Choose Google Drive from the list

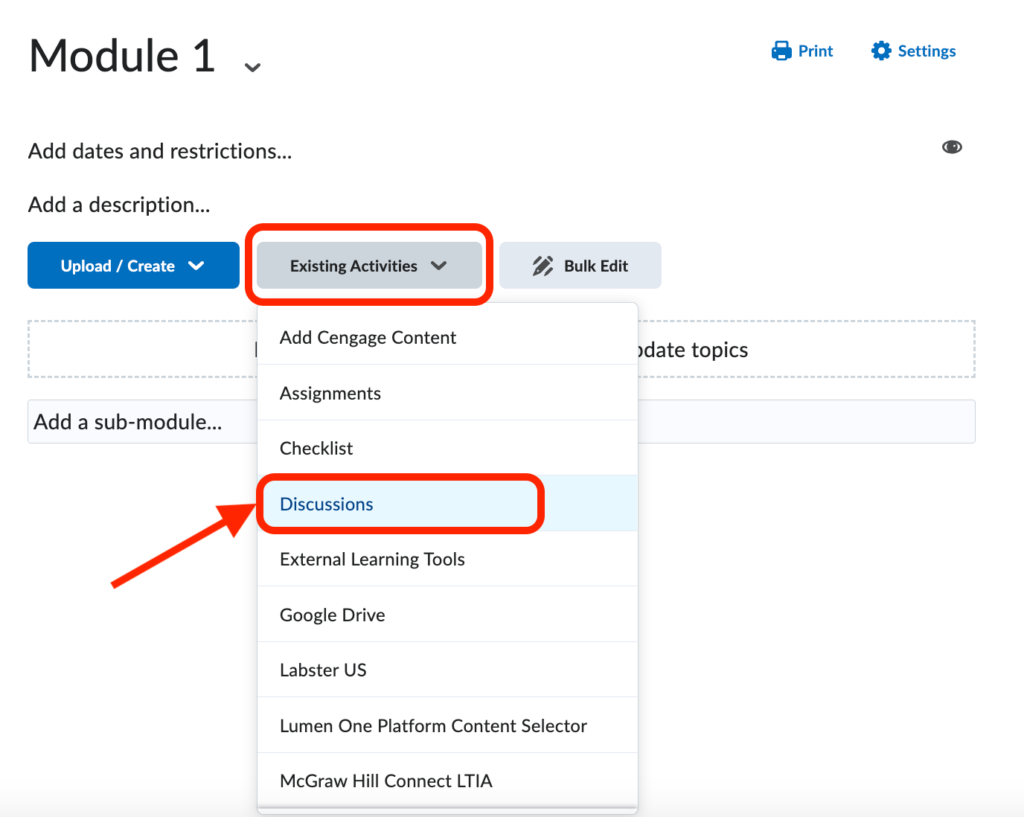[x=332, y=615]
